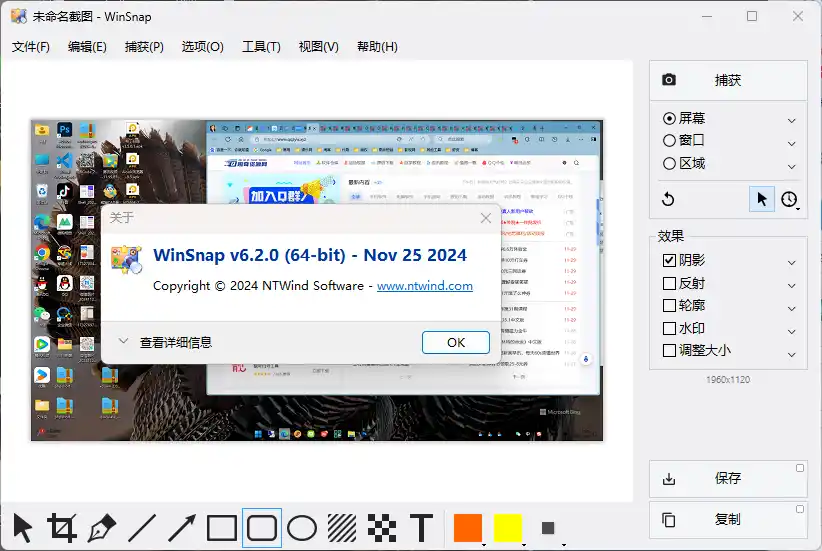
Task: Select the 屏幕 capture mode radio
Action: point(669,118)
